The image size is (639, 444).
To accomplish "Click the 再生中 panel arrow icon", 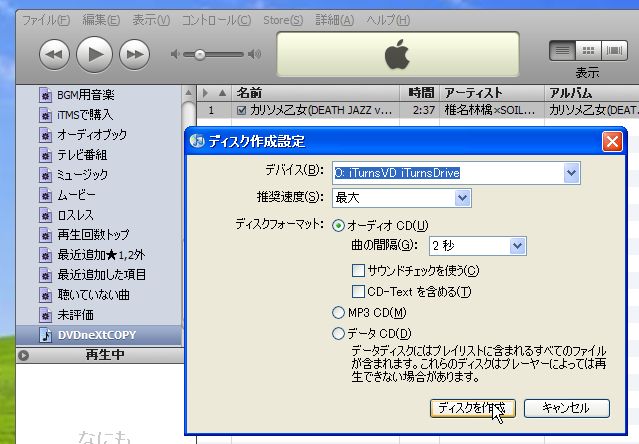I will [x=24, y=356].
